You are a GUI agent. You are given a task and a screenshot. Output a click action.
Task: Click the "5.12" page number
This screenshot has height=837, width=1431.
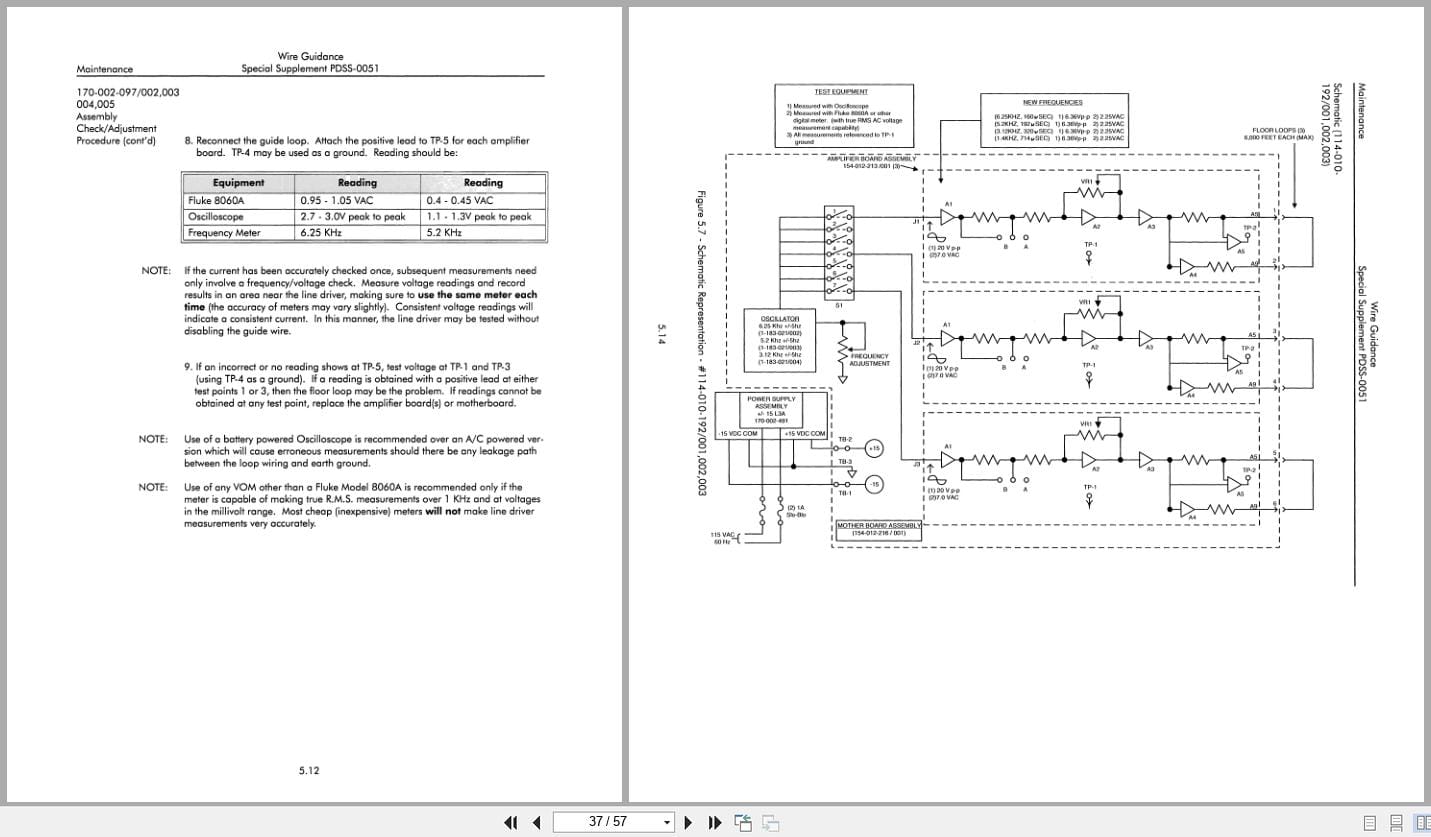pos(309,770)
